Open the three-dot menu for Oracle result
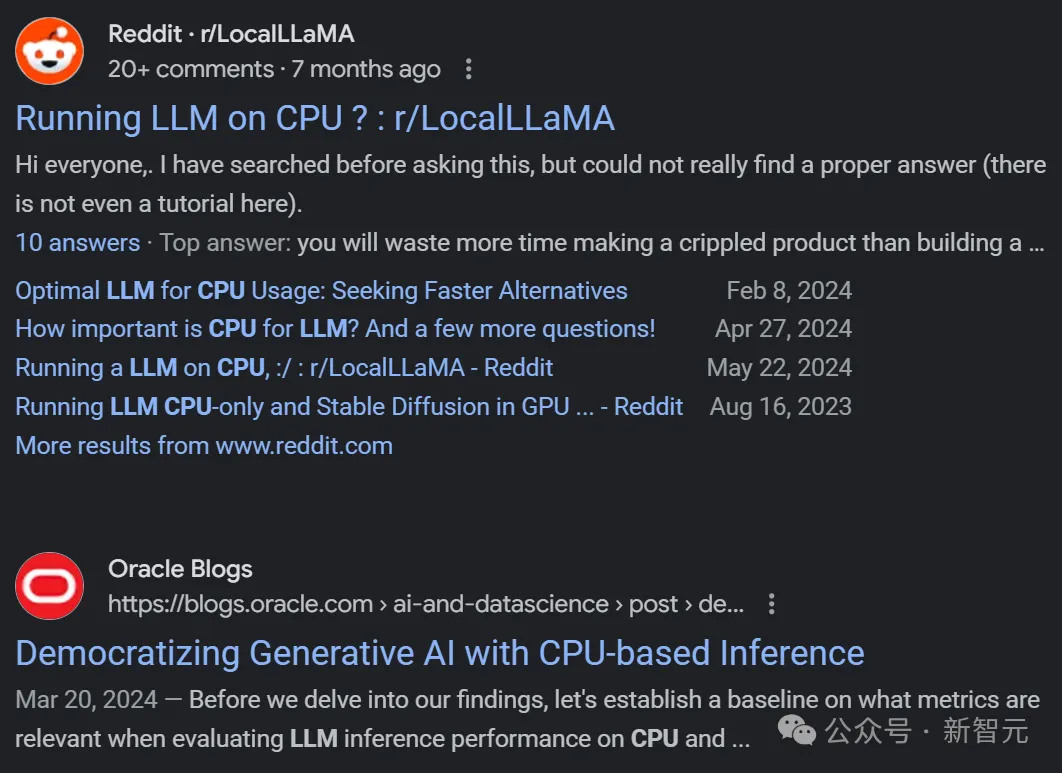The image size is (1062, 773). (x=771, y=605)
